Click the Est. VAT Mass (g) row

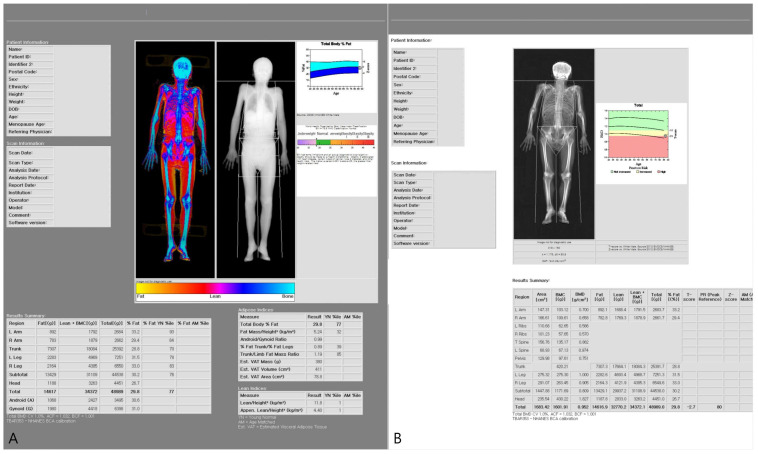coord(300,362)
